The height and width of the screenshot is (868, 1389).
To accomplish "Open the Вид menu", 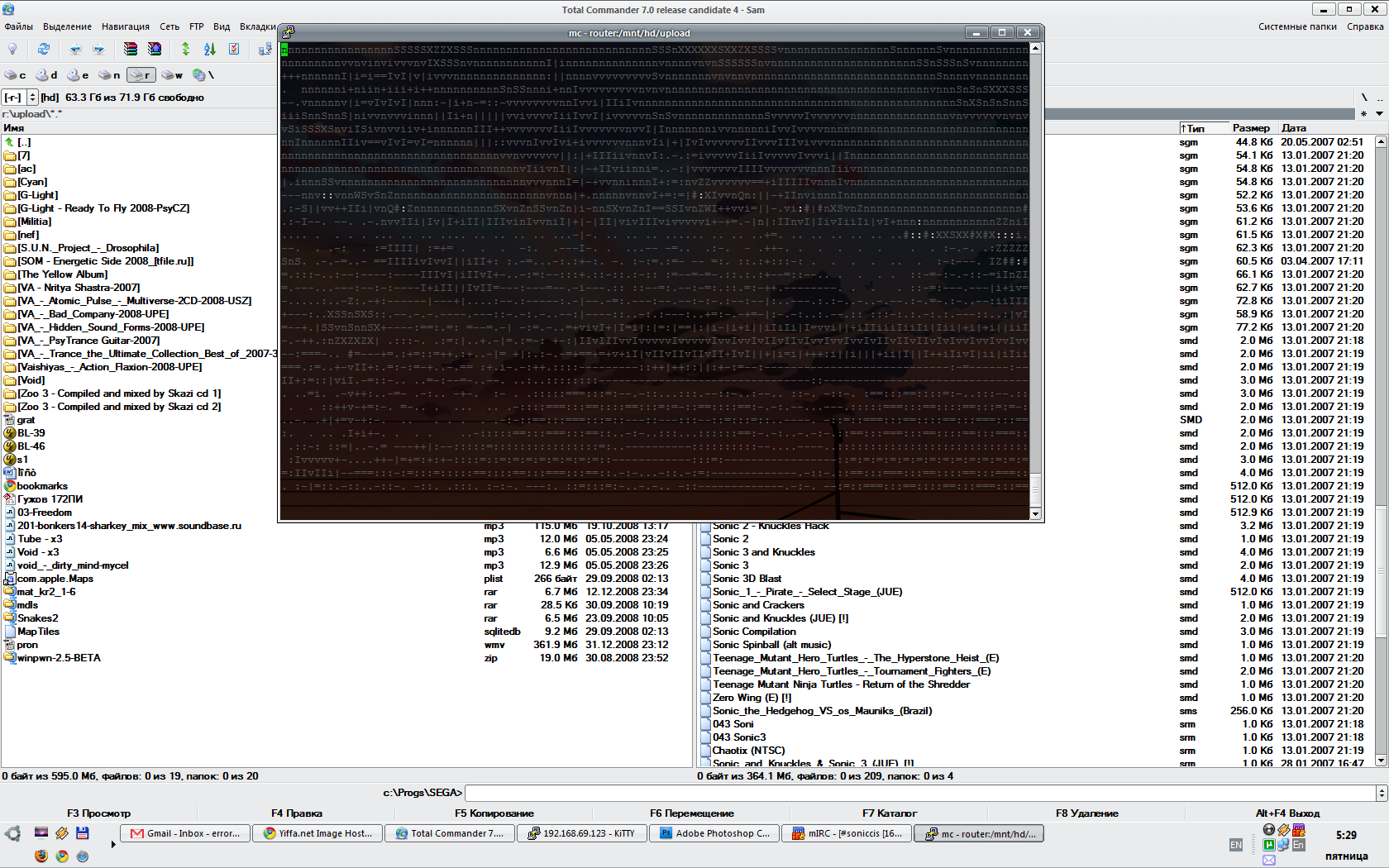I will click(222, 26).
